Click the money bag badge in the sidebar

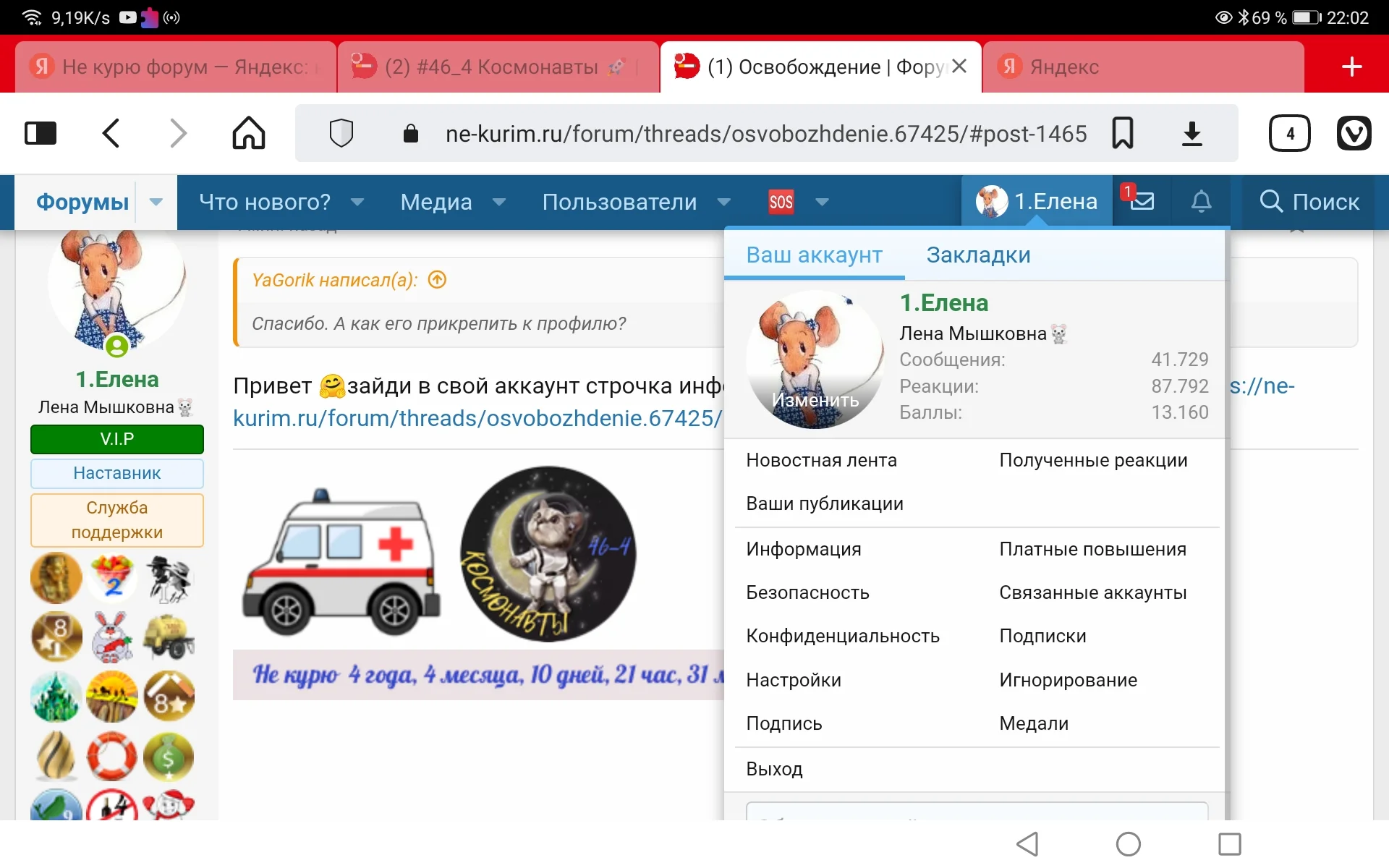tap(169, 757)
